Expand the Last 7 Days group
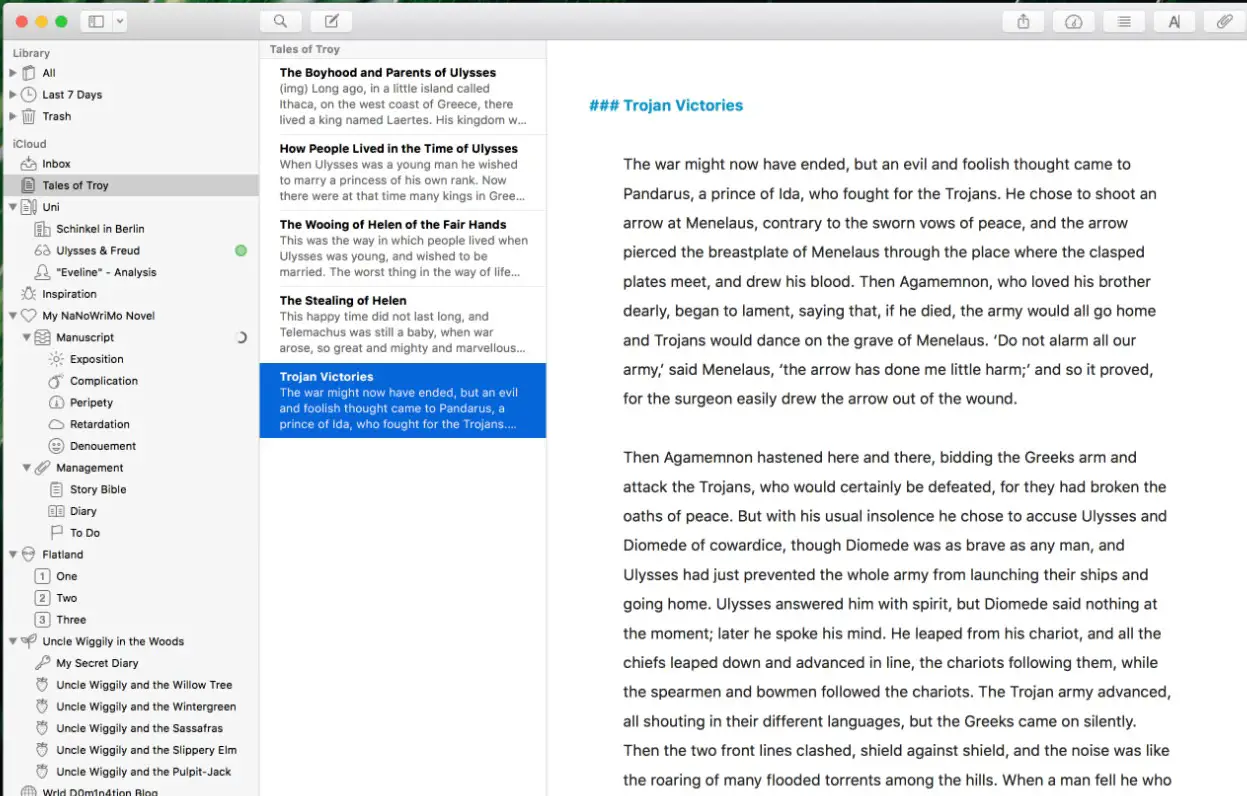The width and height of the screenshot is (1247, 796). pos(13,95)
